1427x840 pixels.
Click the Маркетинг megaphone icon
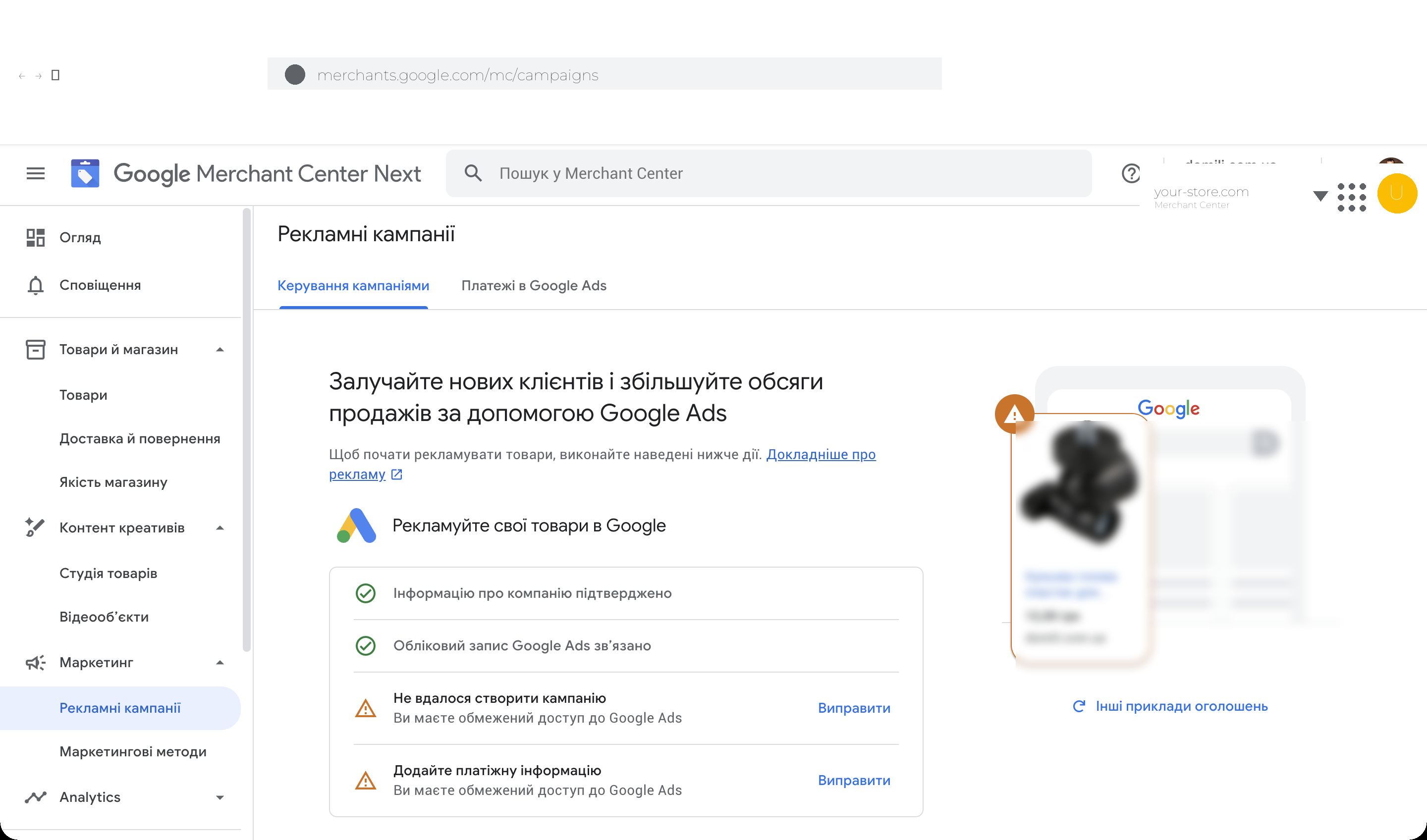[x=35, y=662]
